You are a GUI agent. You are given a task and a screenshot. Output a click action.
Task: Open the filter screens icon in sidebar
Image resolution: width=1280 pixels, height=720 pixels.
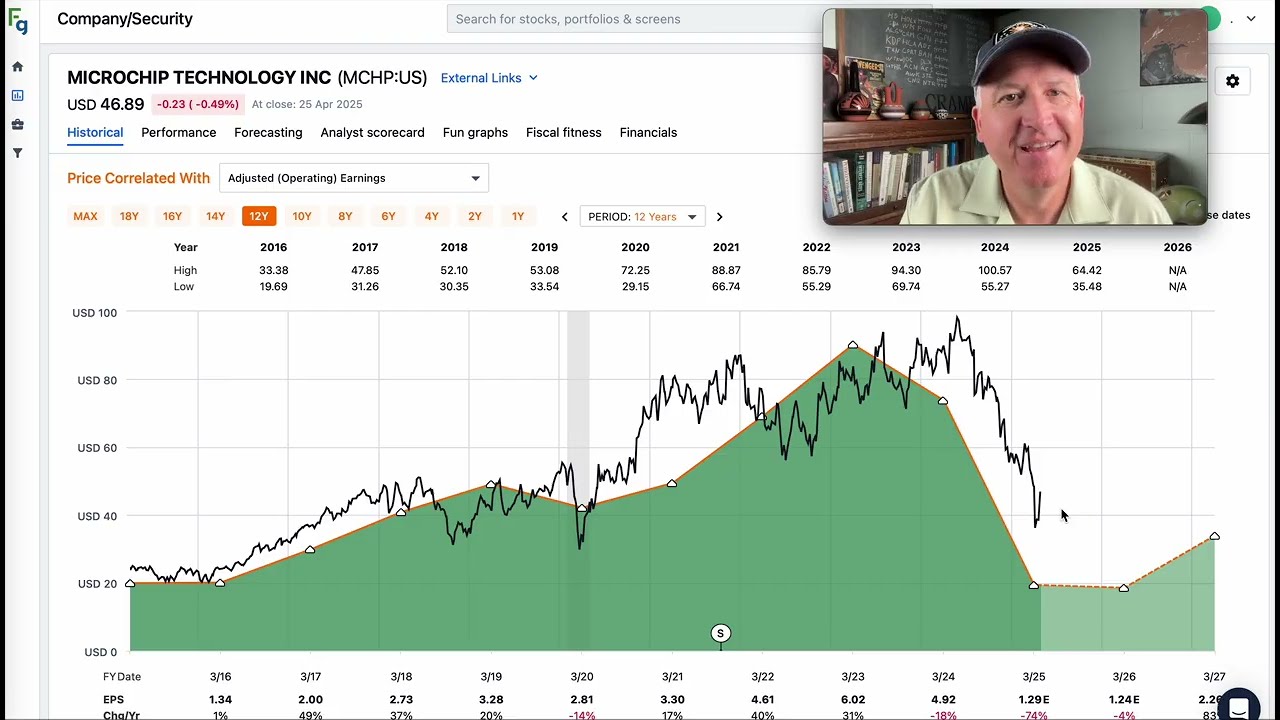17,153
